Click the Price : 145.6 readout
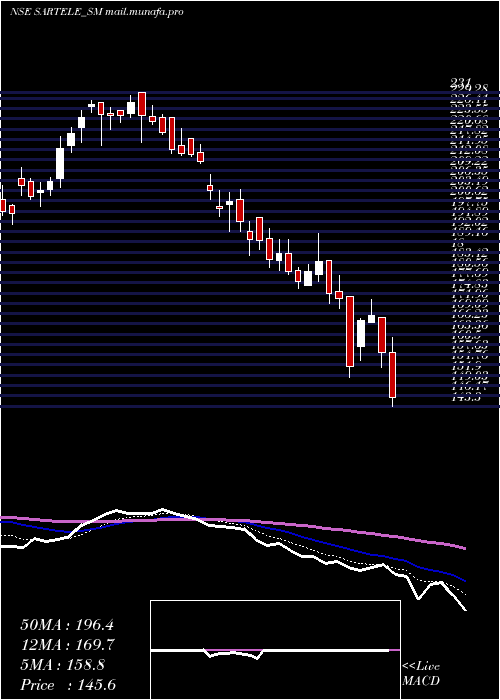This screenshot has width=500, height=700. pos(68,685)
